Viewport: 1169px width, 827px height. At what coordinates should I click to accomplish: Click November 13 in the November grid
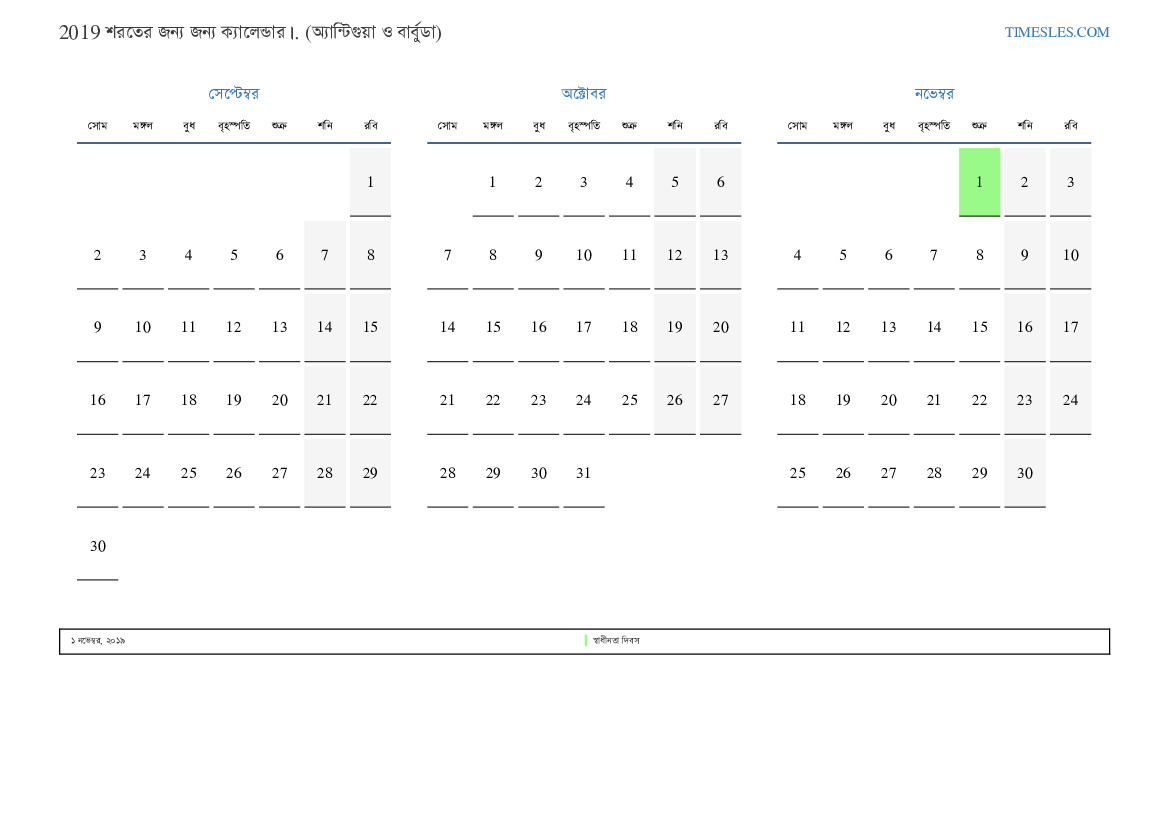888,327
